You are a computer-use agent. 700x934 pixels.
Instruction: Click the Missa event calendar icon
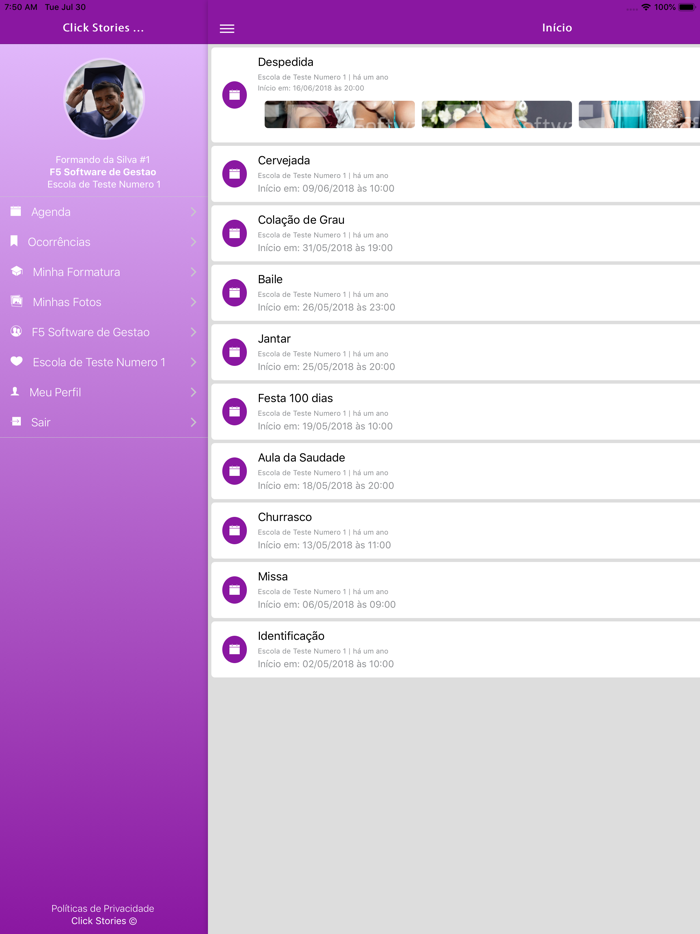coord(235,590)
